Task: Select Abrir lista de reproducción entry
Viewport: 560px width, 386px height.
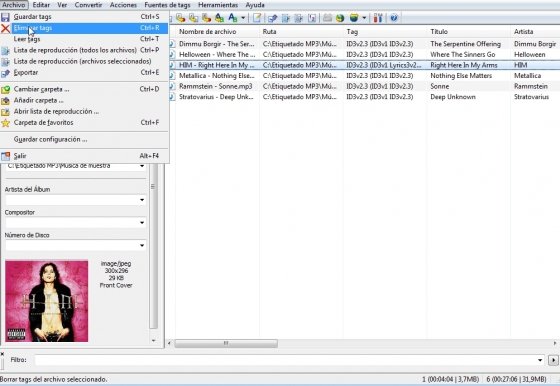Action: [84, 111]
